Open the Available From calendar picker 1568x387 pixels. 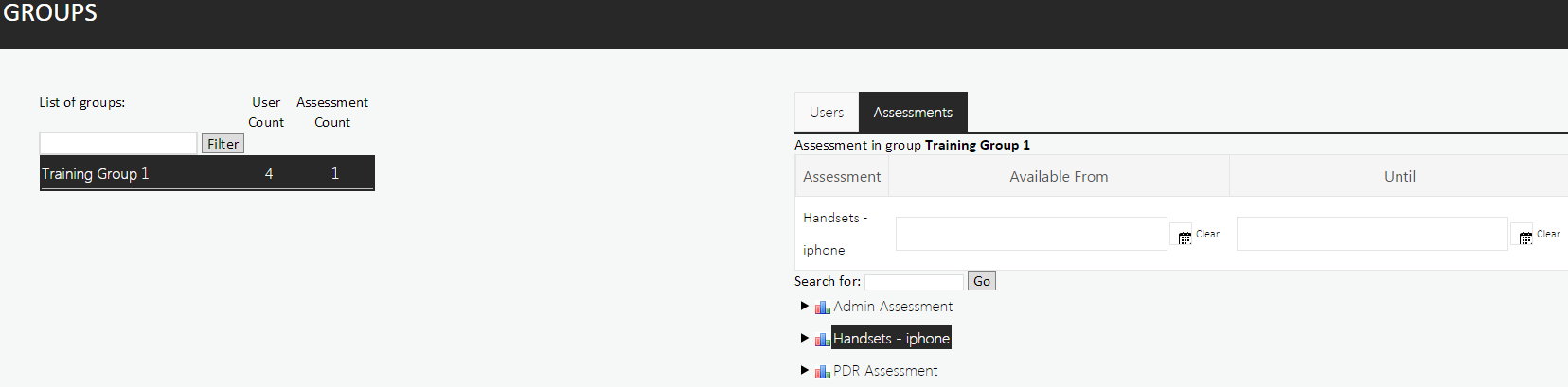pyautogui.click(x=1184, y=238)
